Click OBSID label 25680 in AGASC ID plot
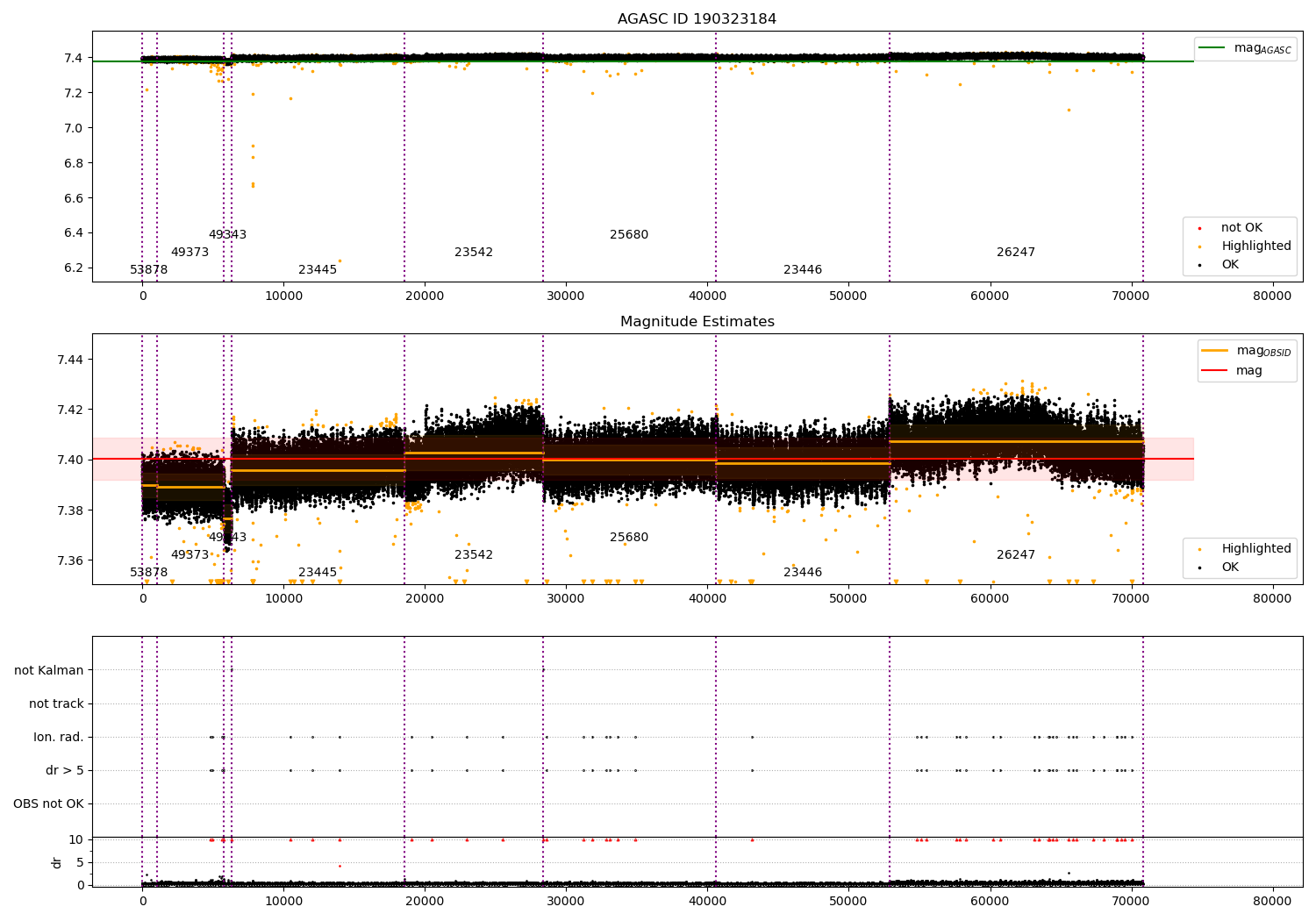 pyautogui.click(x=629, y=235)
